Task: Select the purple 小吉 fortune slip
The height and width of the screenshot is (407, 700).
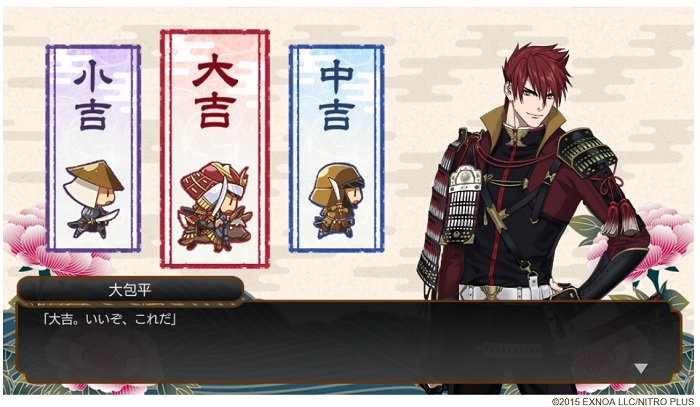Action: [x=93, y=149]
